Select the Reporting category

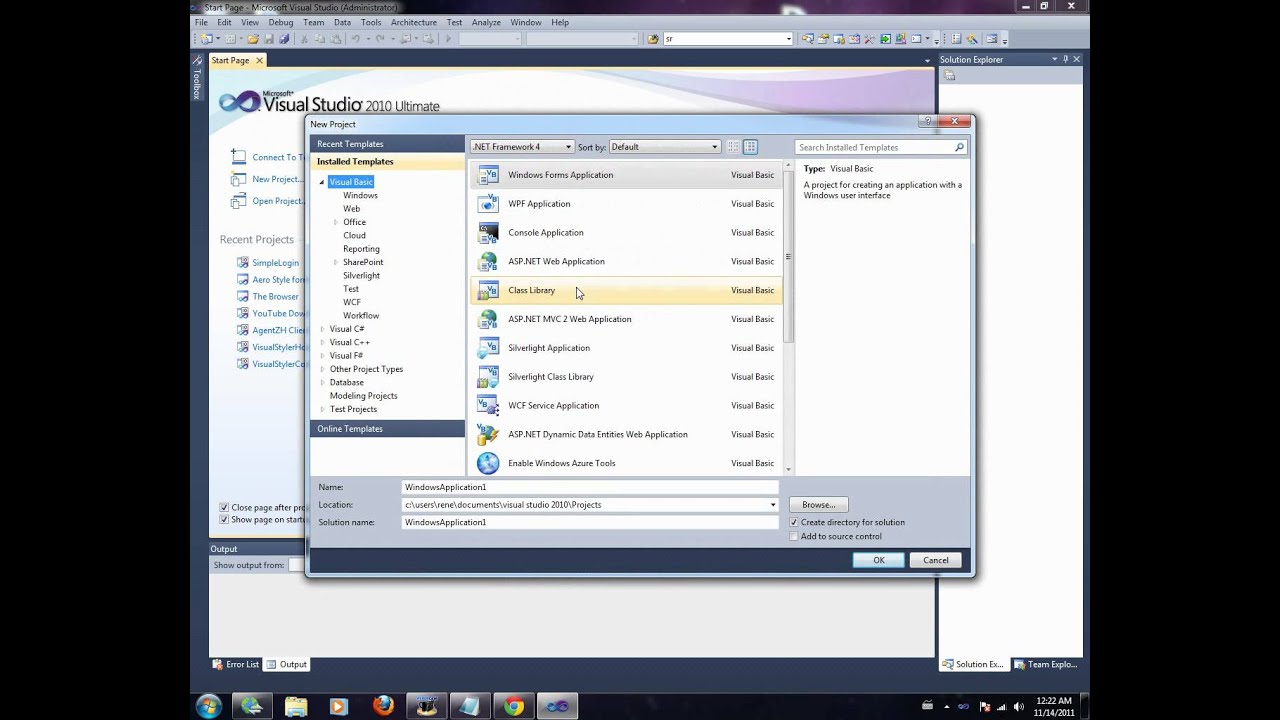[x=361, y=249]
